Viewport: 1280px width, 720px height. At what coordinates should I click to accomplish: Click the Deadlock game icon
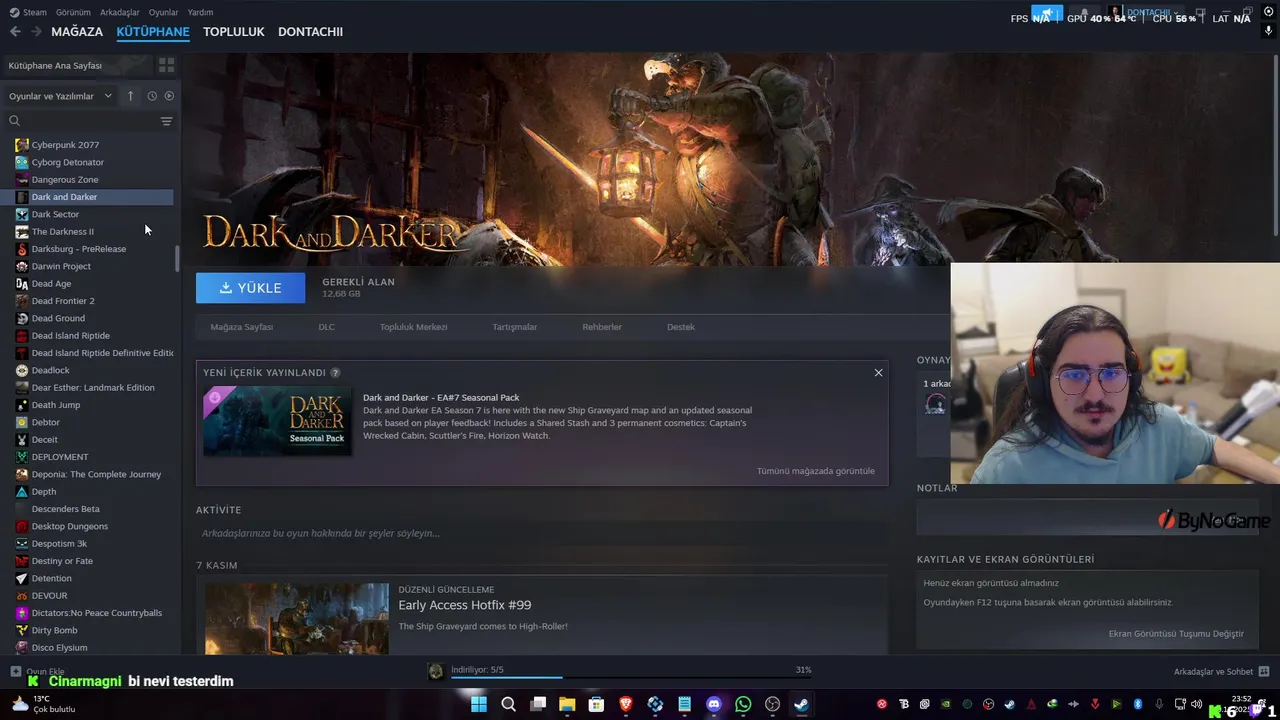pyautogui.click(x=22, y=370)
